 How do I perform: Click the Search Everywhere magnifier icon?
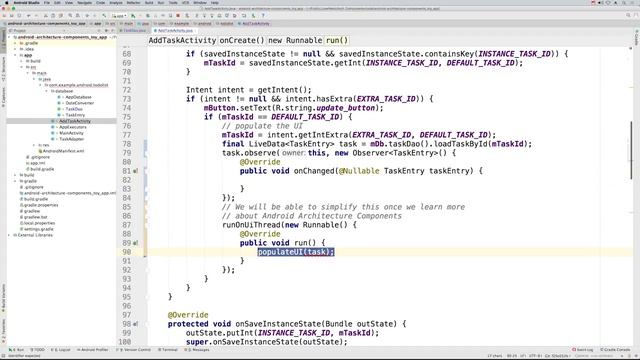(x=628, y=16)
